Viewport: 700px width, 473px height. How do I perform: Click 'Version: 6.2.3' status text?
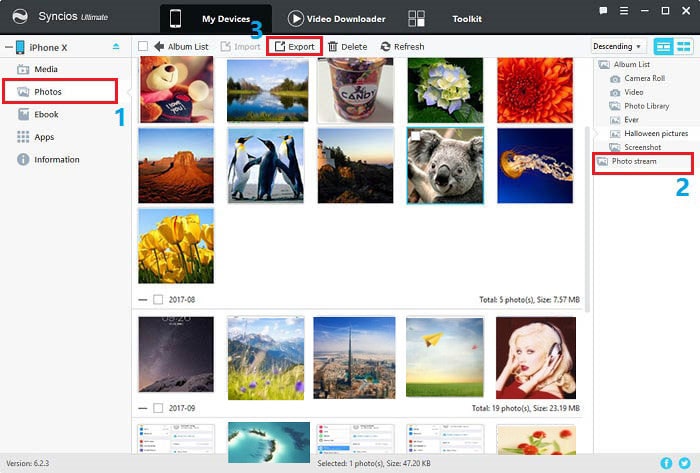(28, 463)
